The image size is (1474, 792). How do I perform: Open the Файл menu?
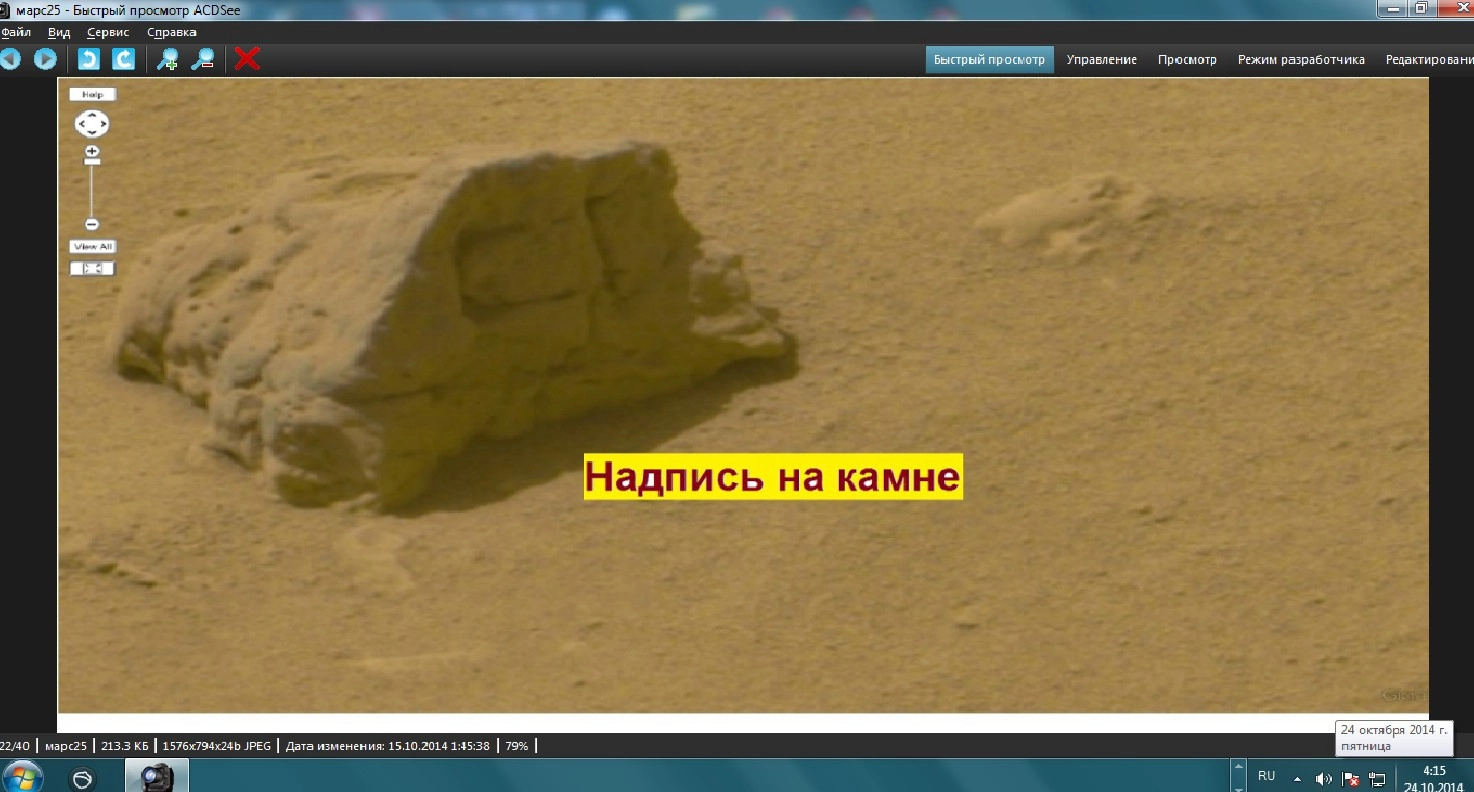coord(16,32)
